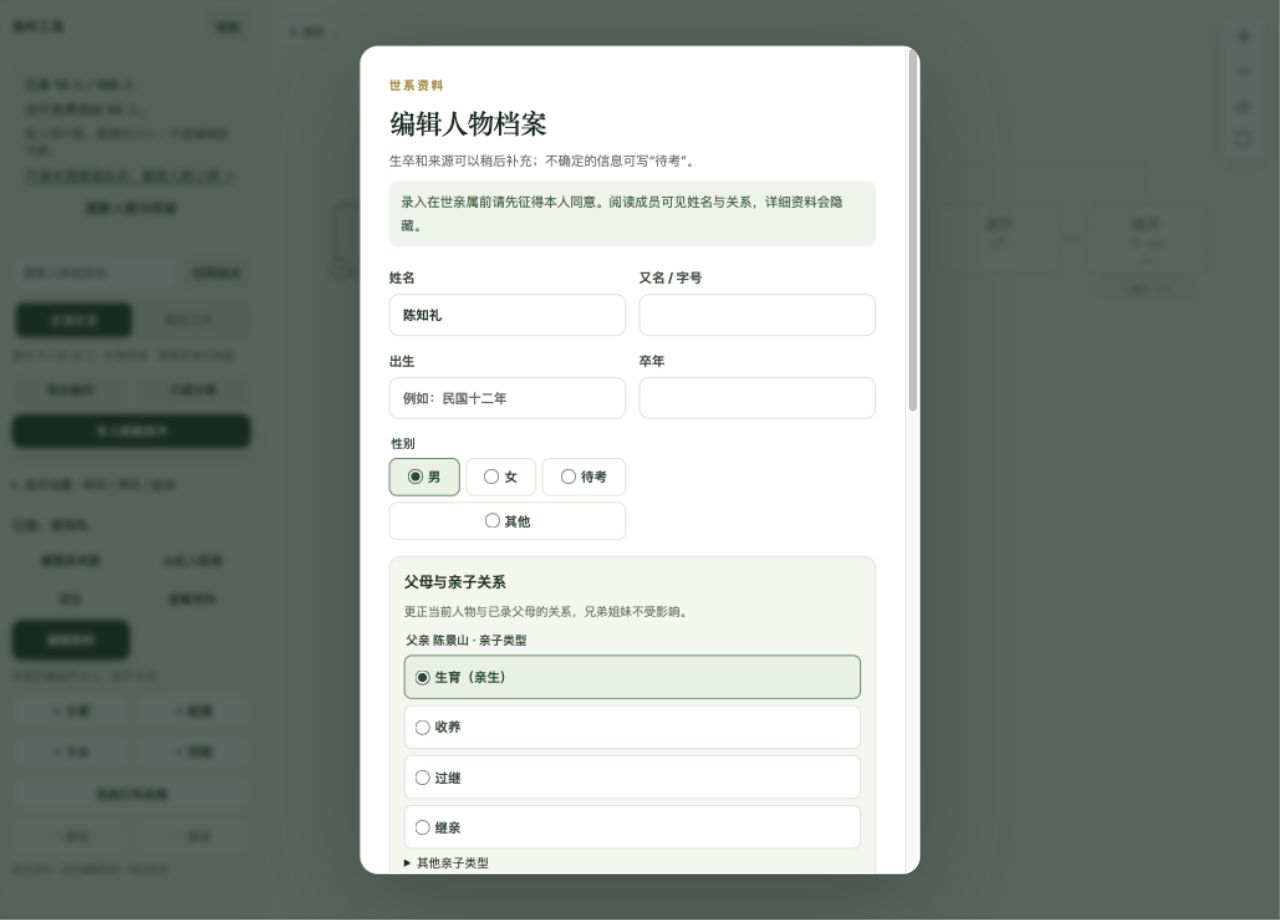Select the 女 gender radio option
The height and width of the screenshot is (920, 1280).
501,477
